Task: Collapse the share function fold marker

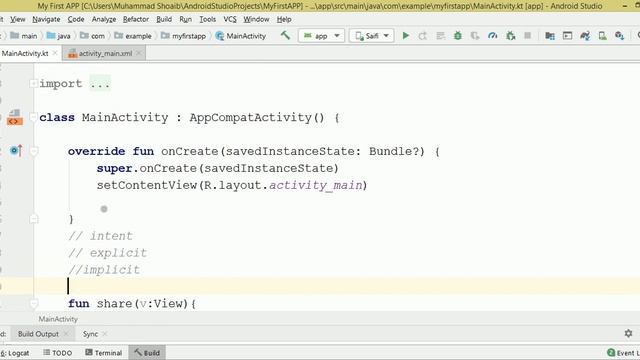Action: (x=34, y=303)
